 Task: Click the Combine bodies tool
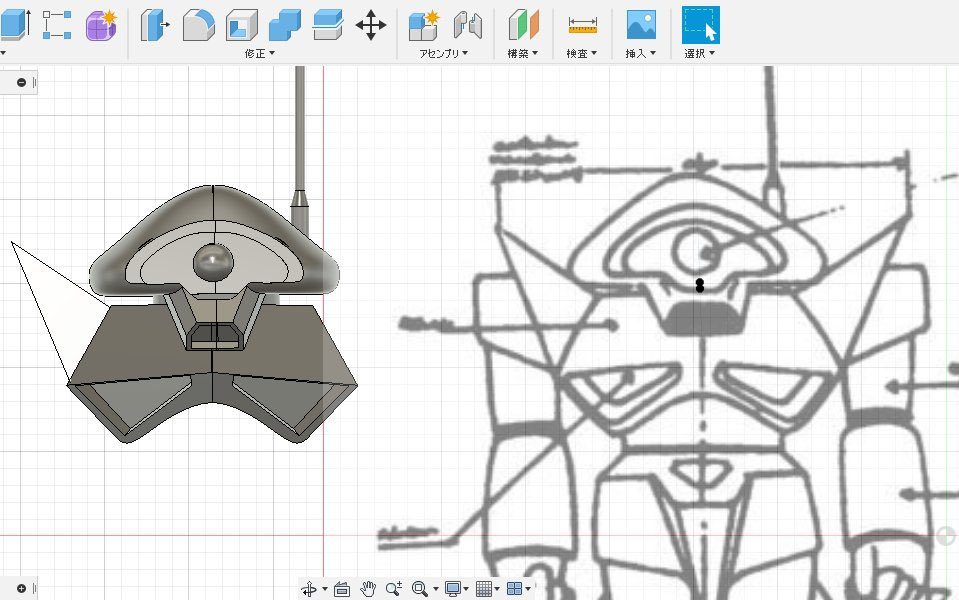pyautogui.click(x=285, y=24)
